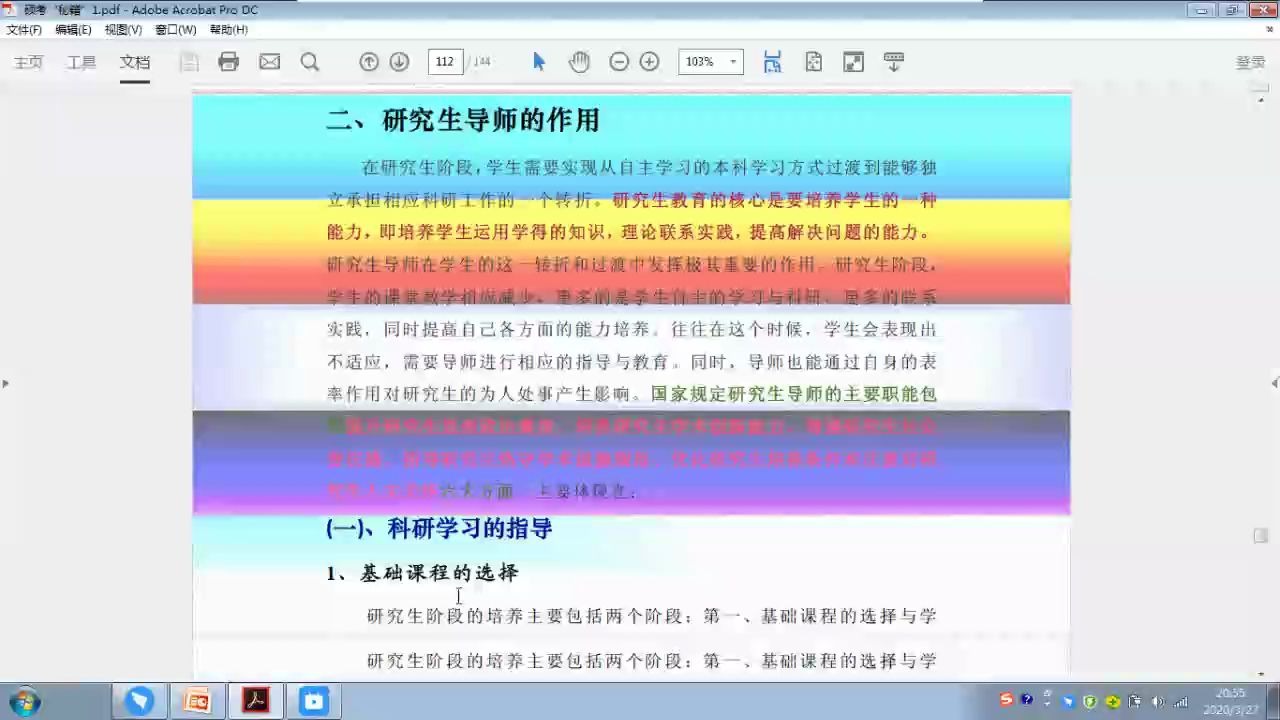Expand the right-edge panel arrow
The height and width of the screenshot is (720, 1280).
click(x=1274, y=383)
